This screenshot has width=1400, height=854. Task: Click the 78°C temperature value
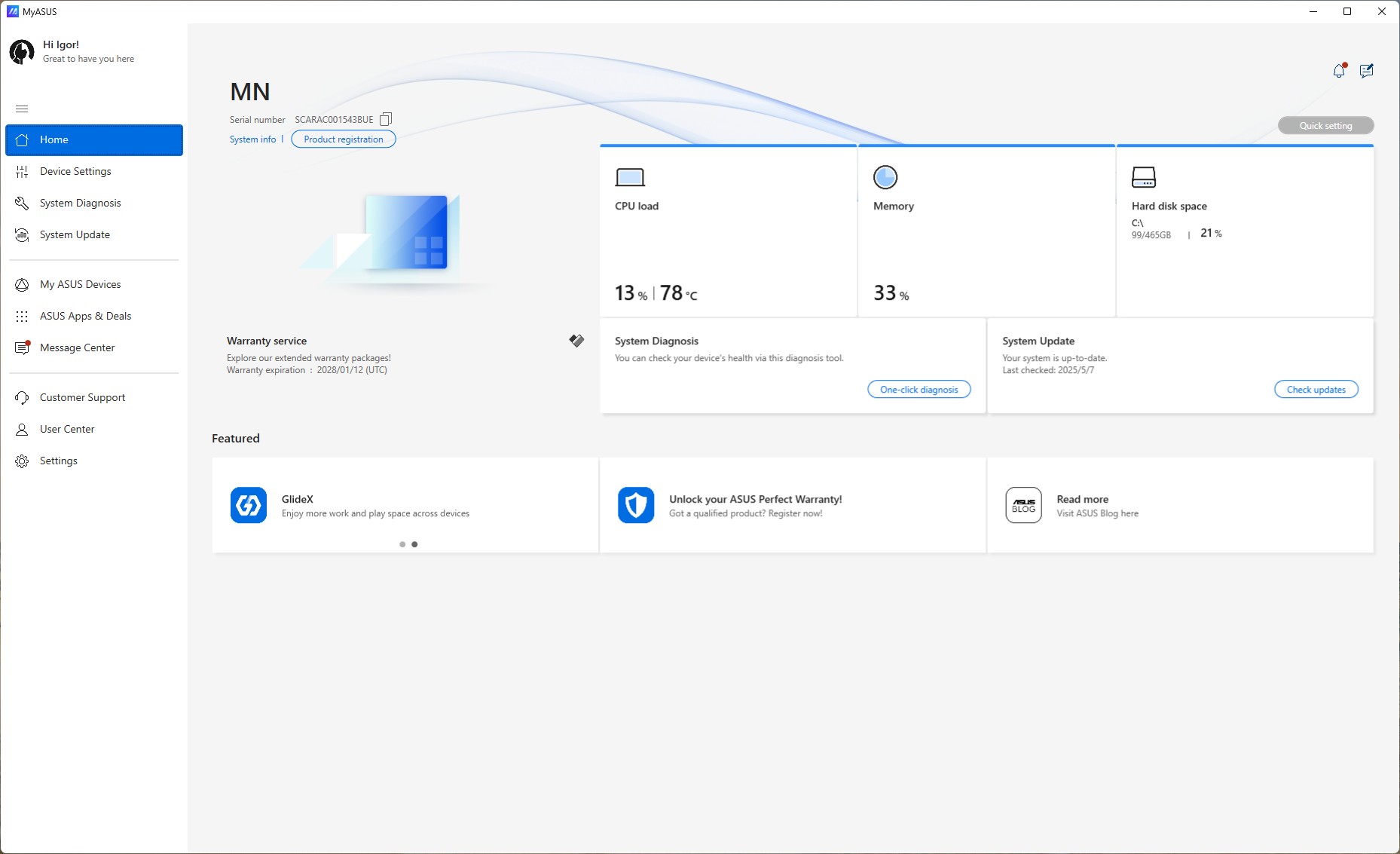[x=679, y=293]
